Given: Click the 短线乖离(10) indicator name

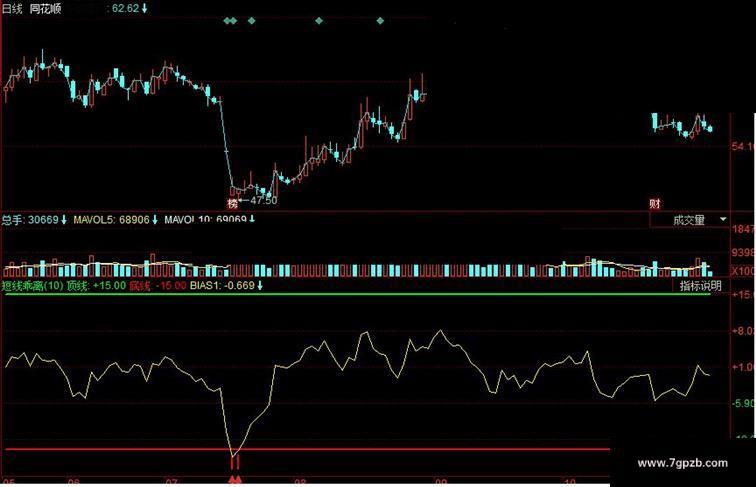Looking at the screenshot, I should click(x=33, y=285).
